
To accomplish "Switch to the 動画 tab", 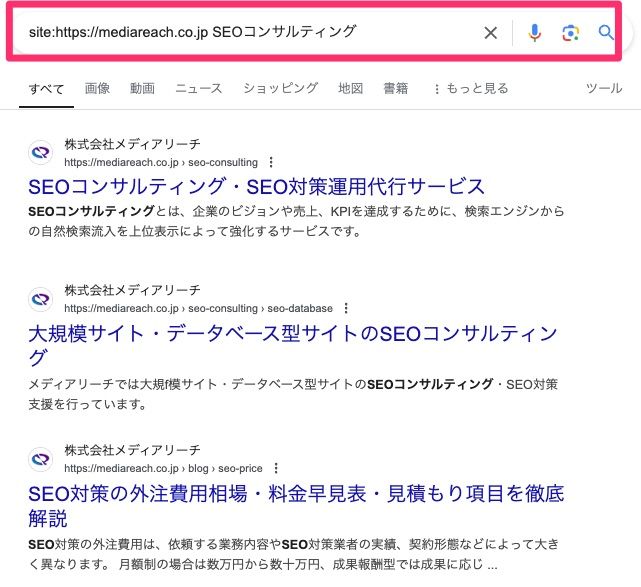I will pos(142,88).
